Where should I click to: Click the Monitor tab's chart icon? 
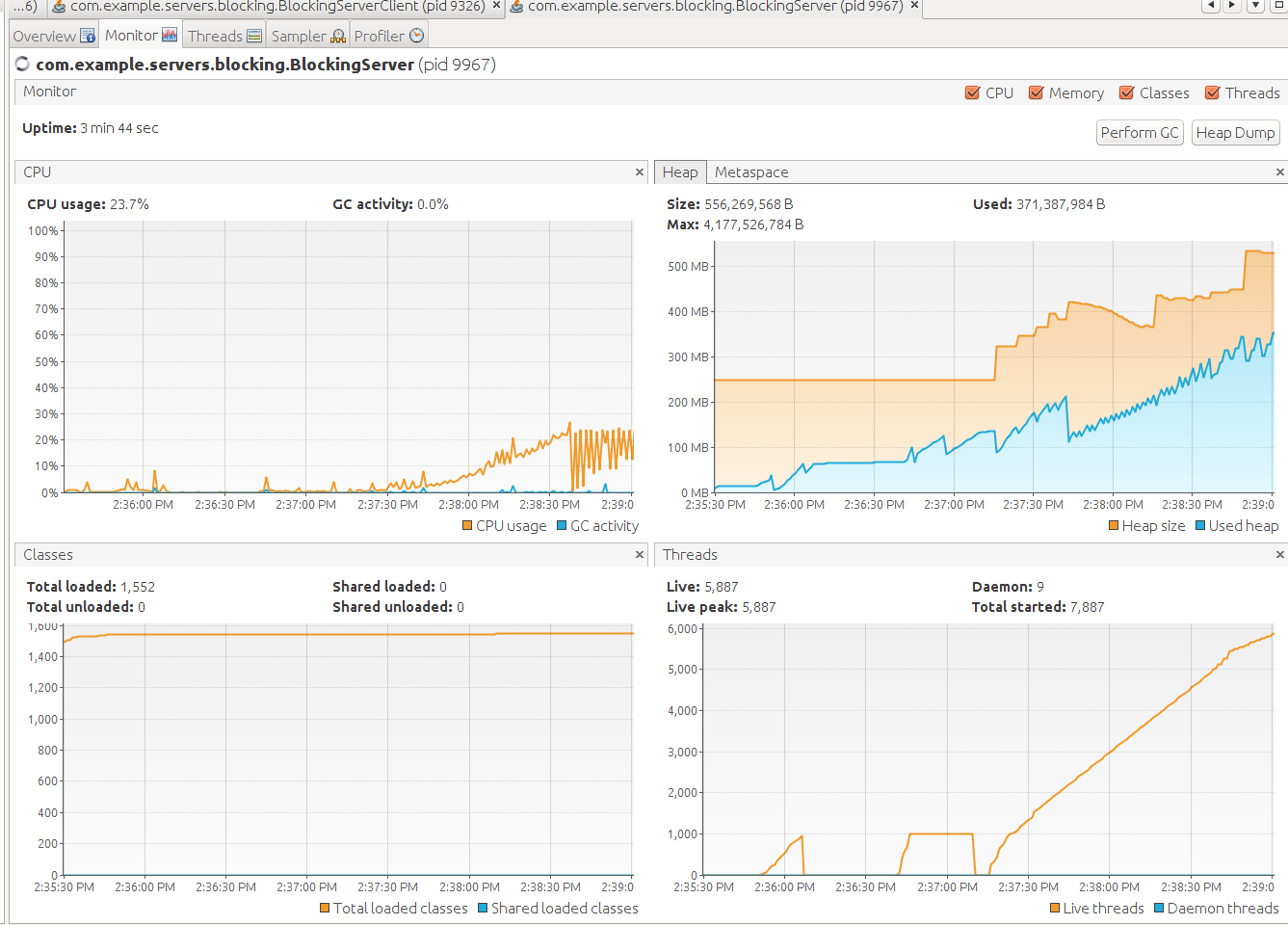170,35
